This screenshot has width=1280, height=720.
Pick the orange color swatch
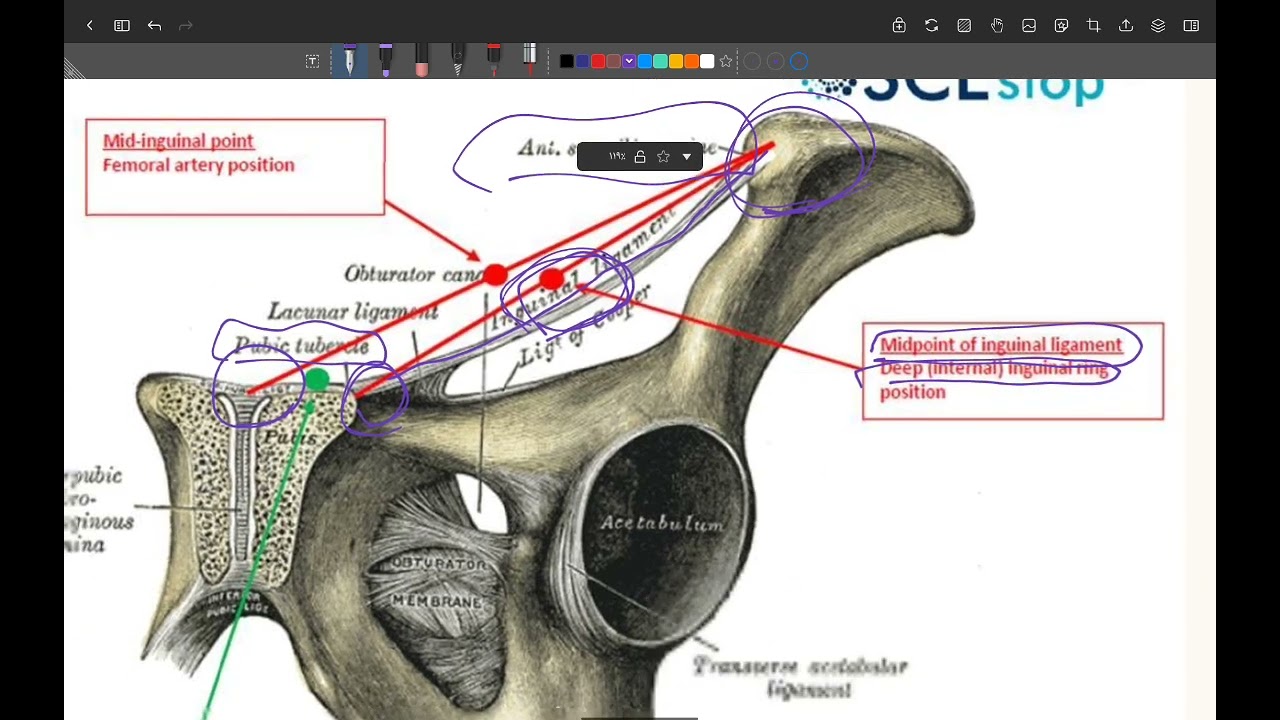[x=691, y=62]
